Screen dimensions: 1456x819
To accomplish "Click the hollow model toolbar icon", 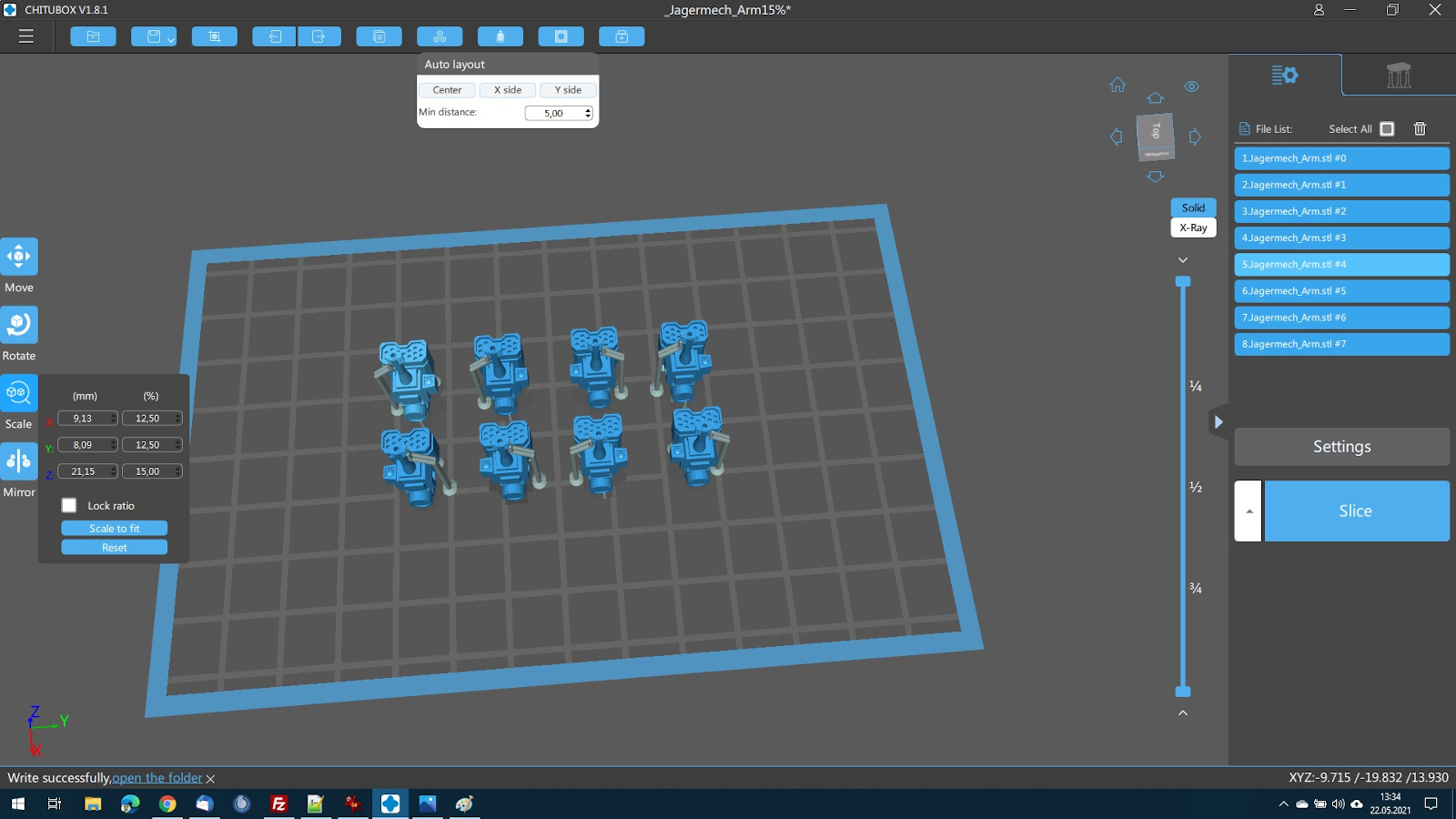I will [x=561, y=36].
